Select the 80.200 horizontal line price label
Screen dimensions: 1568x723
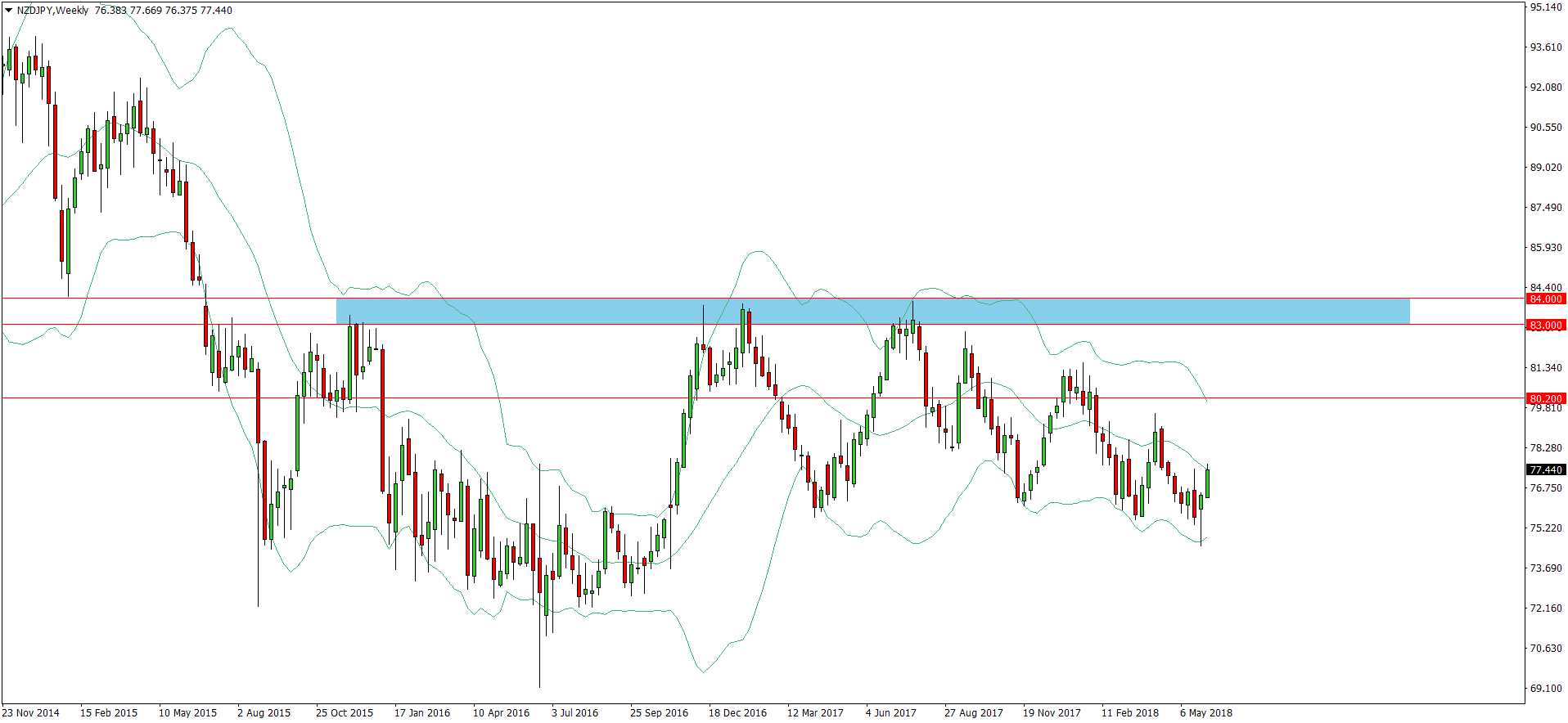coord(1546,399)
